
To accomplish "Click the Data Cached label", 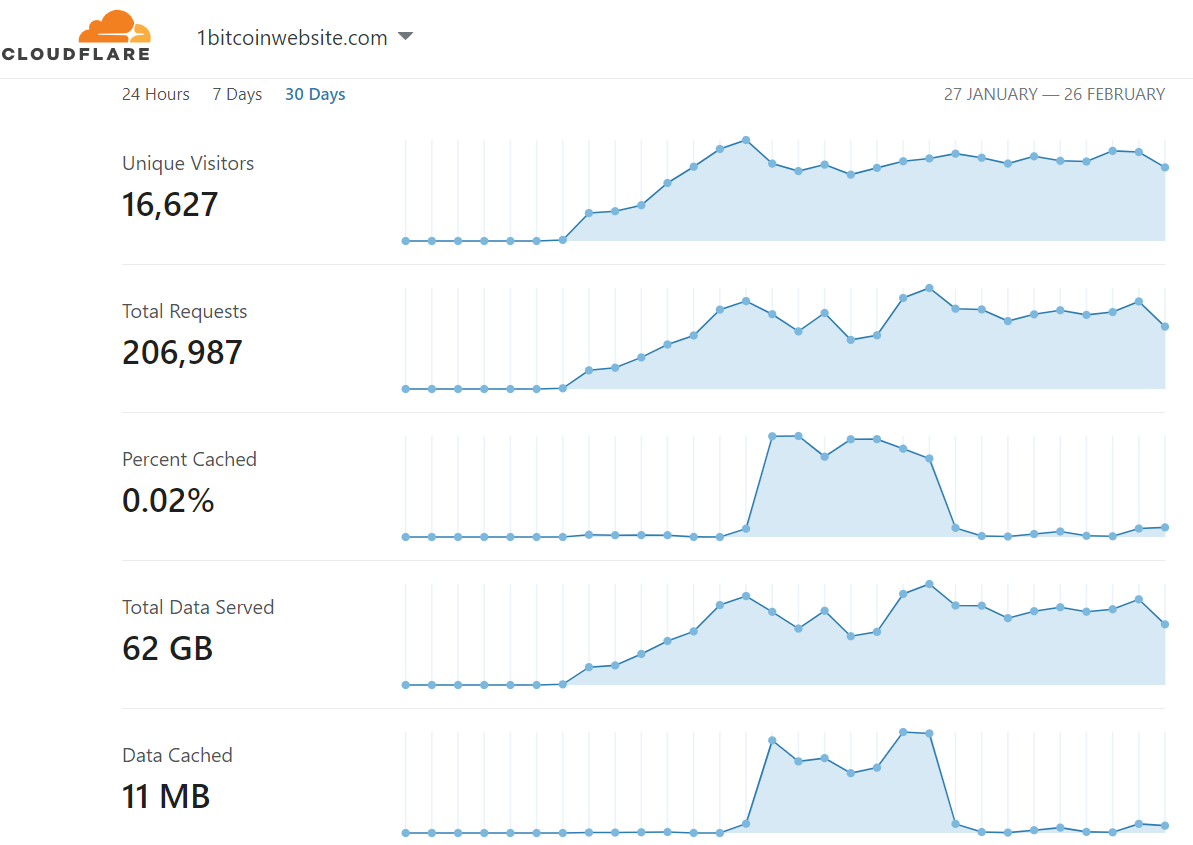I will [177, 755].
